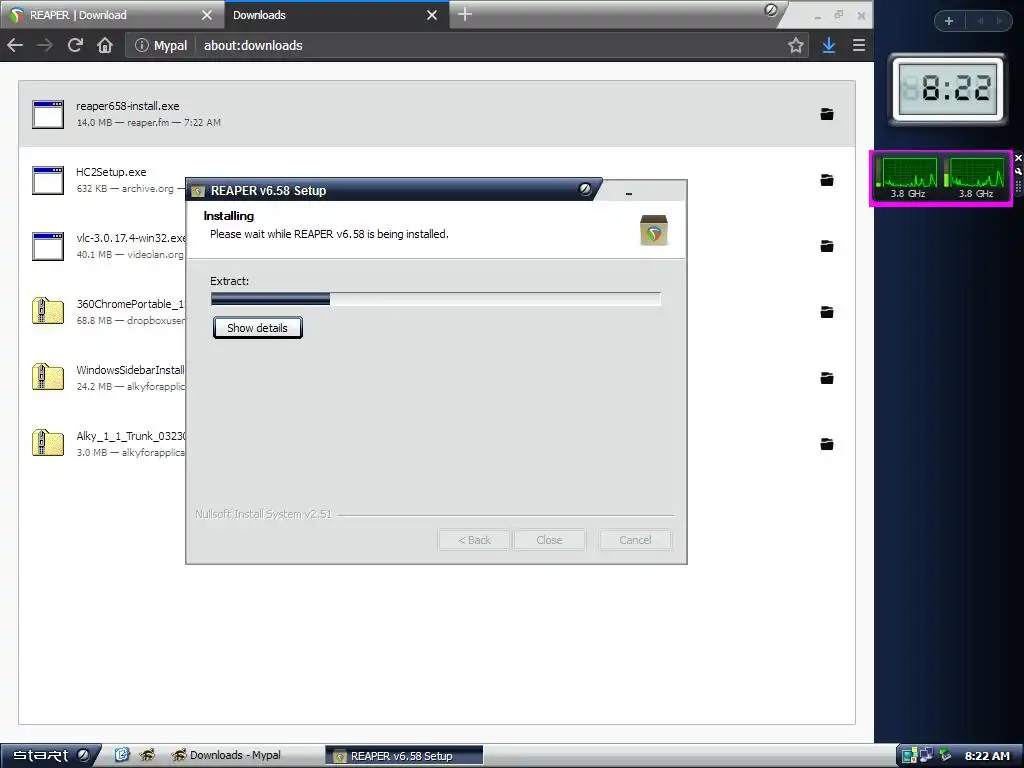Click the reaper658-install.exe file icon
Screen dimensions: 1024x768
(48, 114)
